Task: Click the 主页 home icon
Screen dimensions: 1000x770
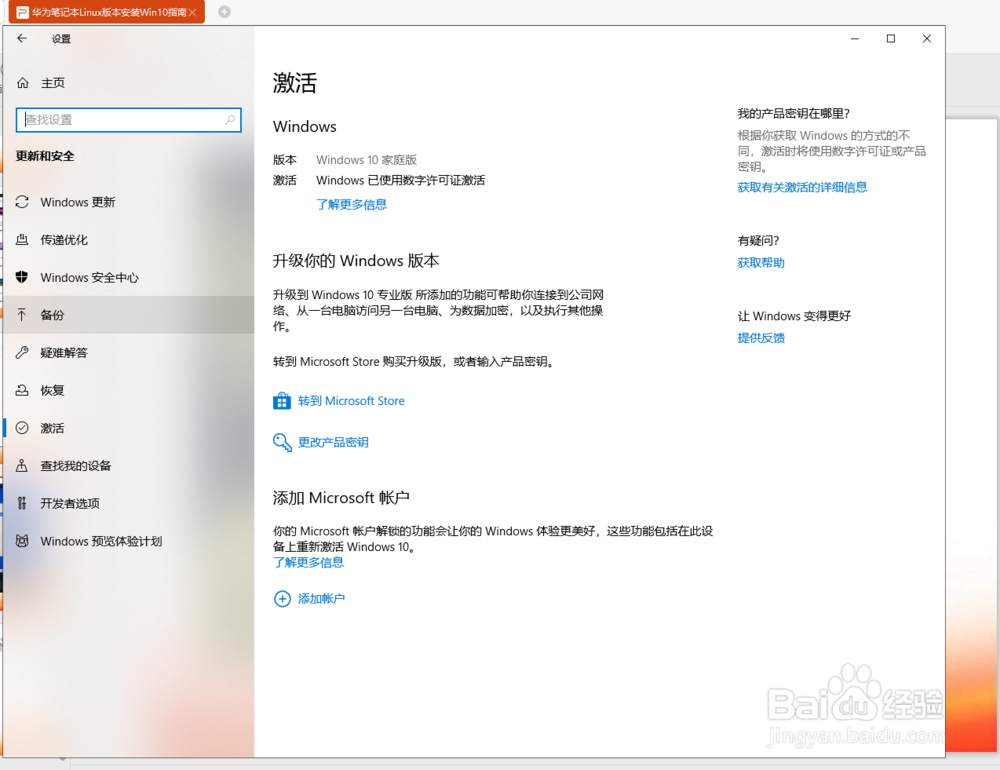Action: point(23,82)
